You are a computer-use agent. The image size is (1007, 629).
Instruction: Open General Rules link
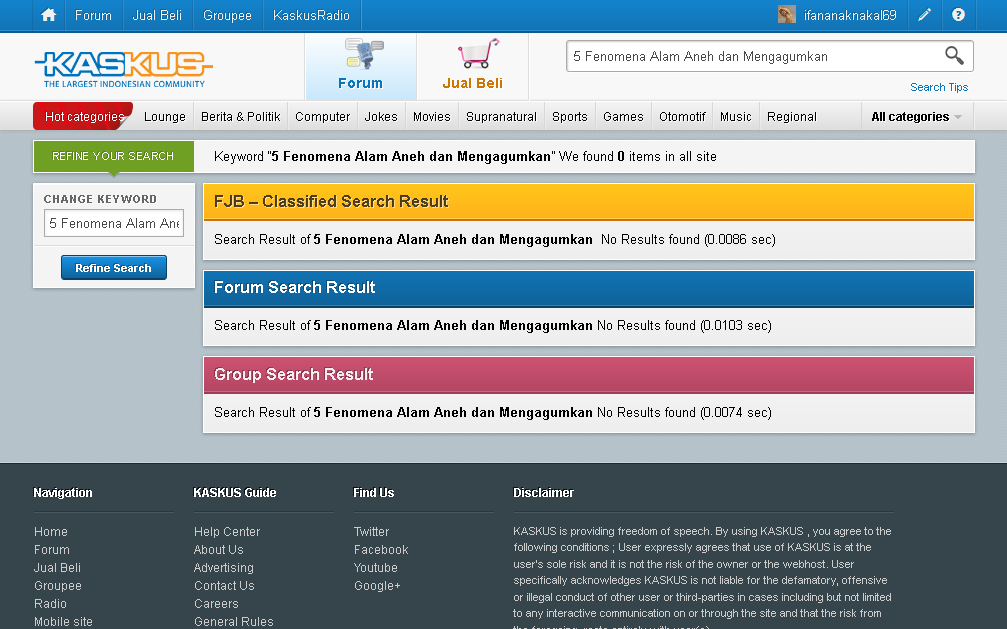pyautogui.click(x=233, y=621)
